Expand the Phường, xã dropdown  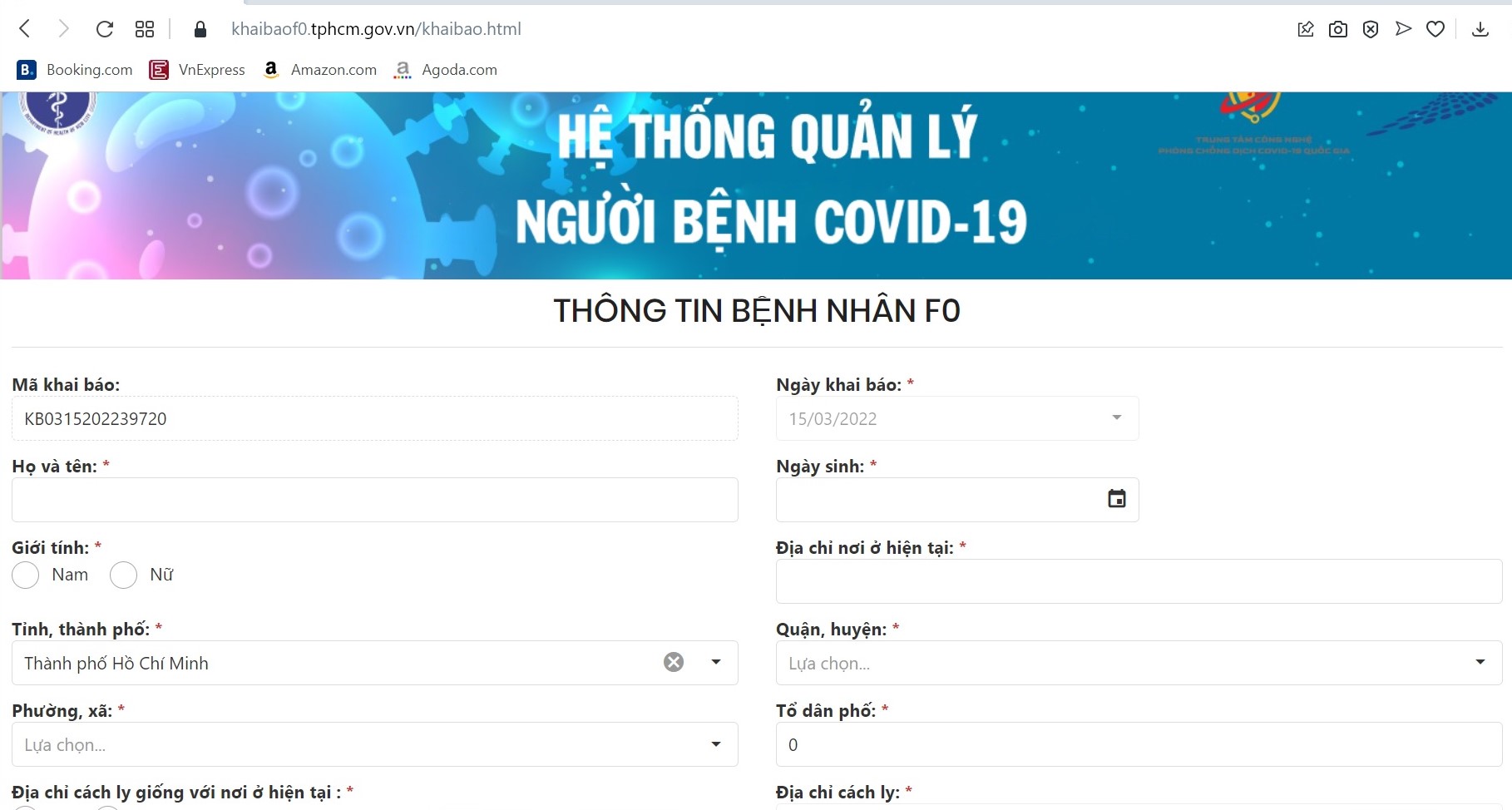point(714,744)
